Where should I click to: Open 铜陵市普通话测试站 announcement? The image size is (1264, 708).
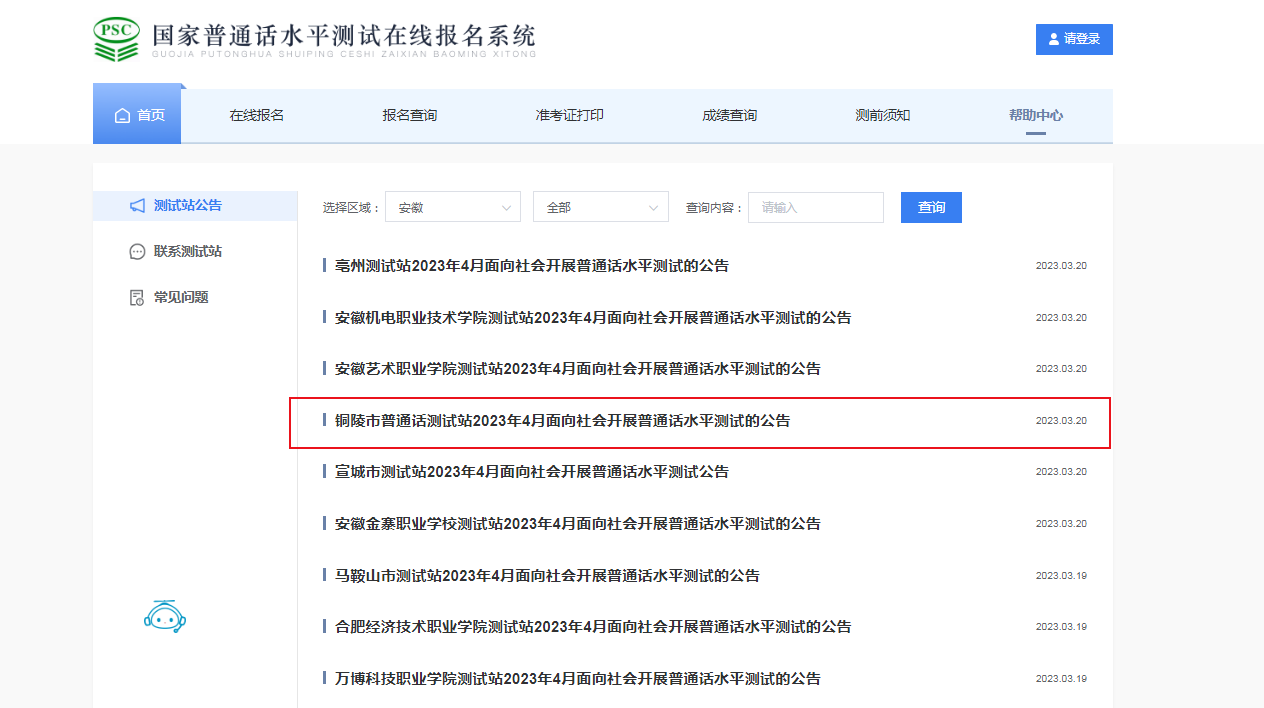tap(562, 421)
